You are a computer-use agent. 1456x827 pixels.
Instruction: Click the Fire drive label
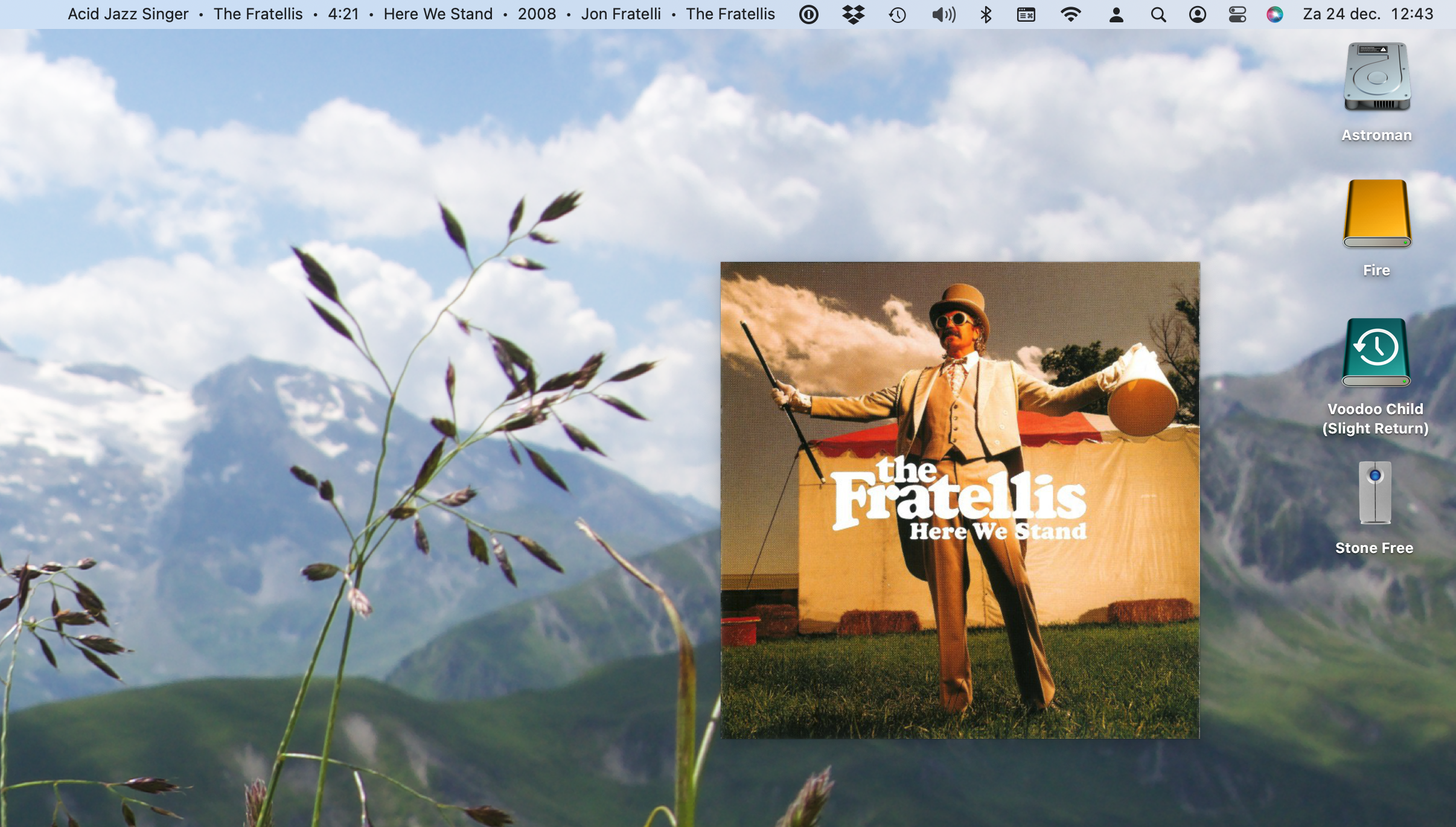(x=1376, y=270)
